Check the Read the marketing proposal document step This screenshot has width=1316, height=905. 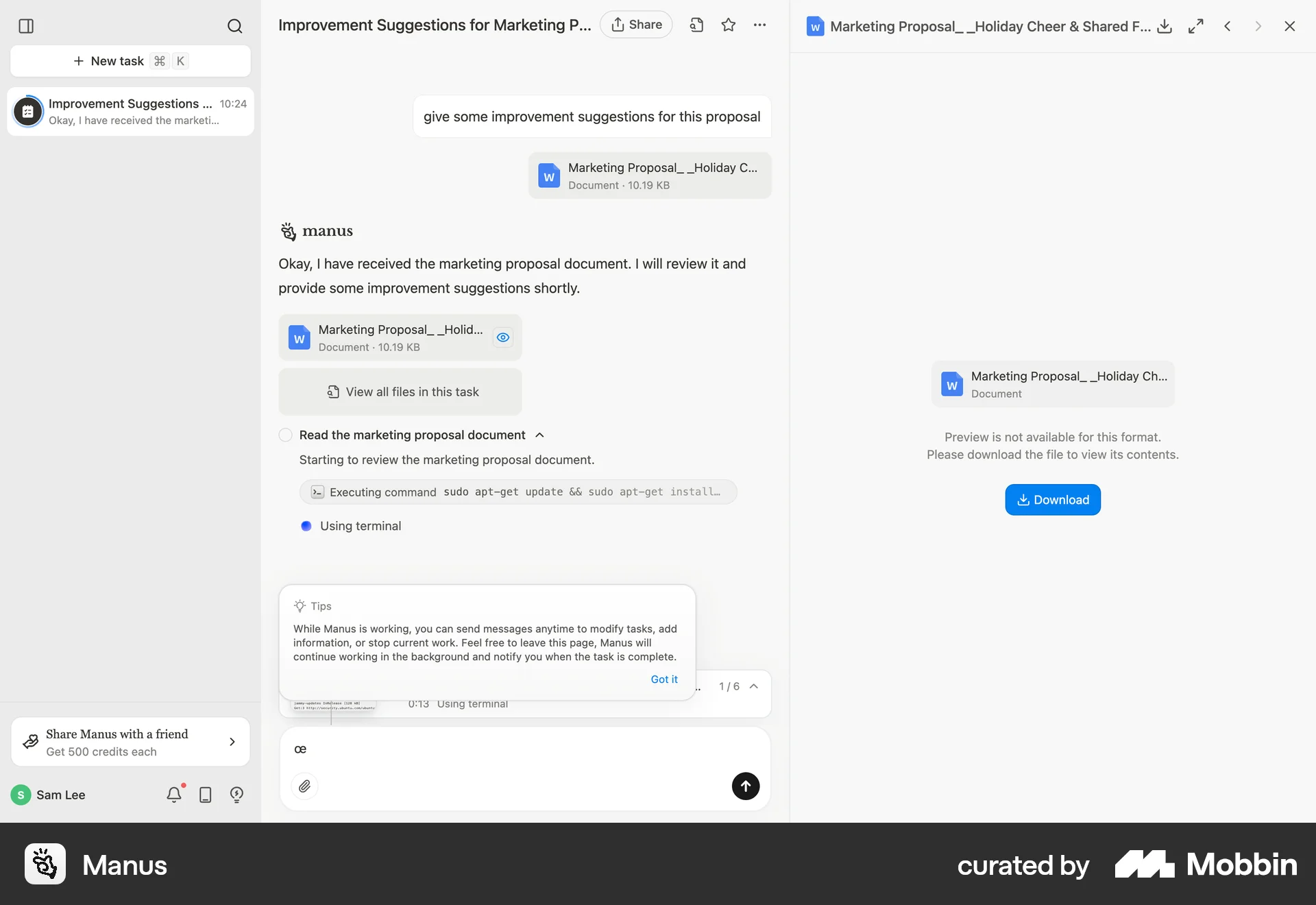[x=286, y=435]
